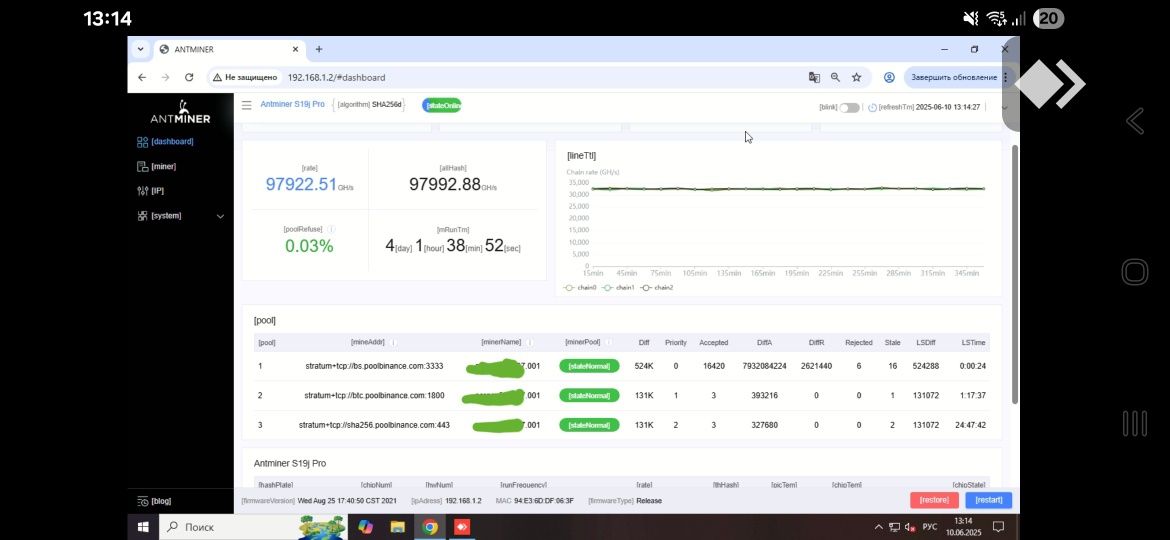The height and width of the screenshot is (540, 1170).
Task: Expand the system submenu in sidebar
Action: coord(181,216)
